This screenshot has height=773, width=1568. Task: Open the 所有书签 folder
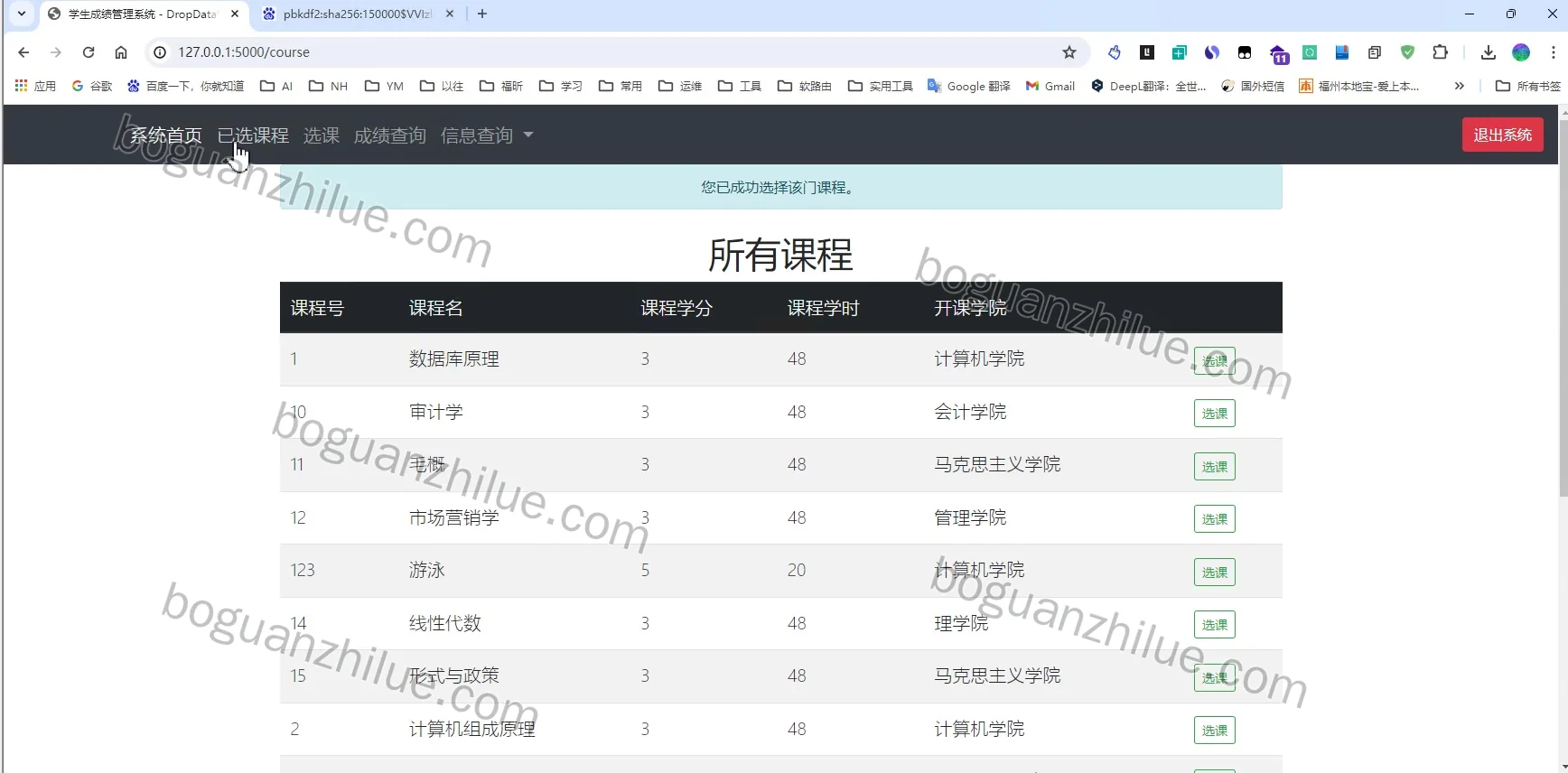pyautogui.click(x=1528, y=86)
